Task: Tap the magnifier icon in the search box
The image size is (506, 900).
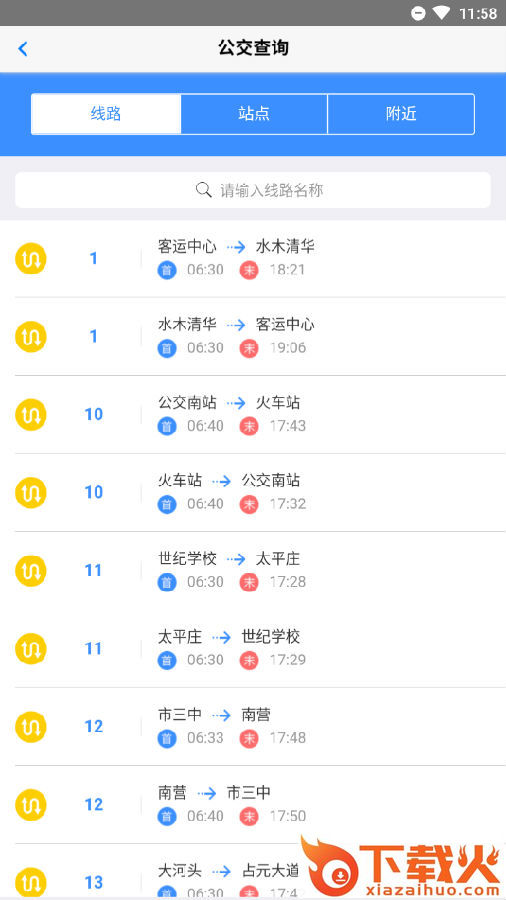Action: click(x=204, y=190)
